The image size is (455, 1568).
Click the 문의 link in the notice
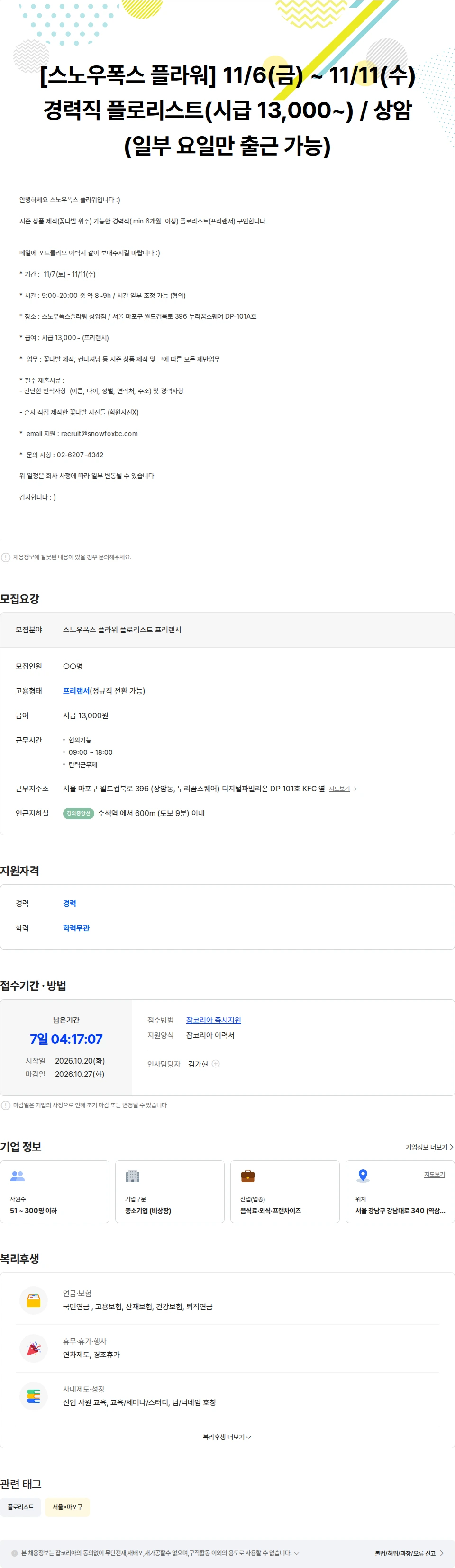coord(103,557)
